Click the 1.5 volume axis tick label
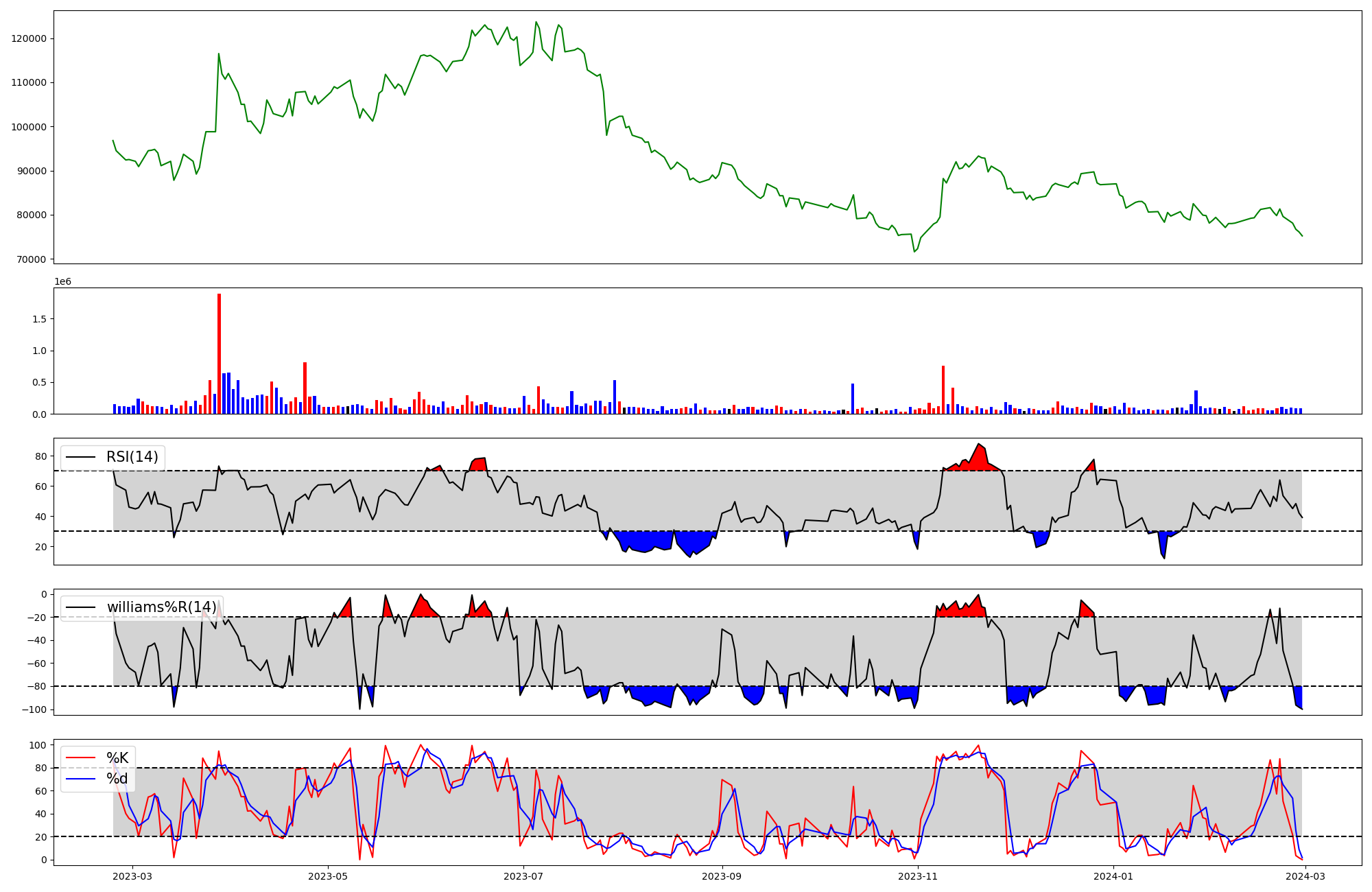 (x=39, y=319)
